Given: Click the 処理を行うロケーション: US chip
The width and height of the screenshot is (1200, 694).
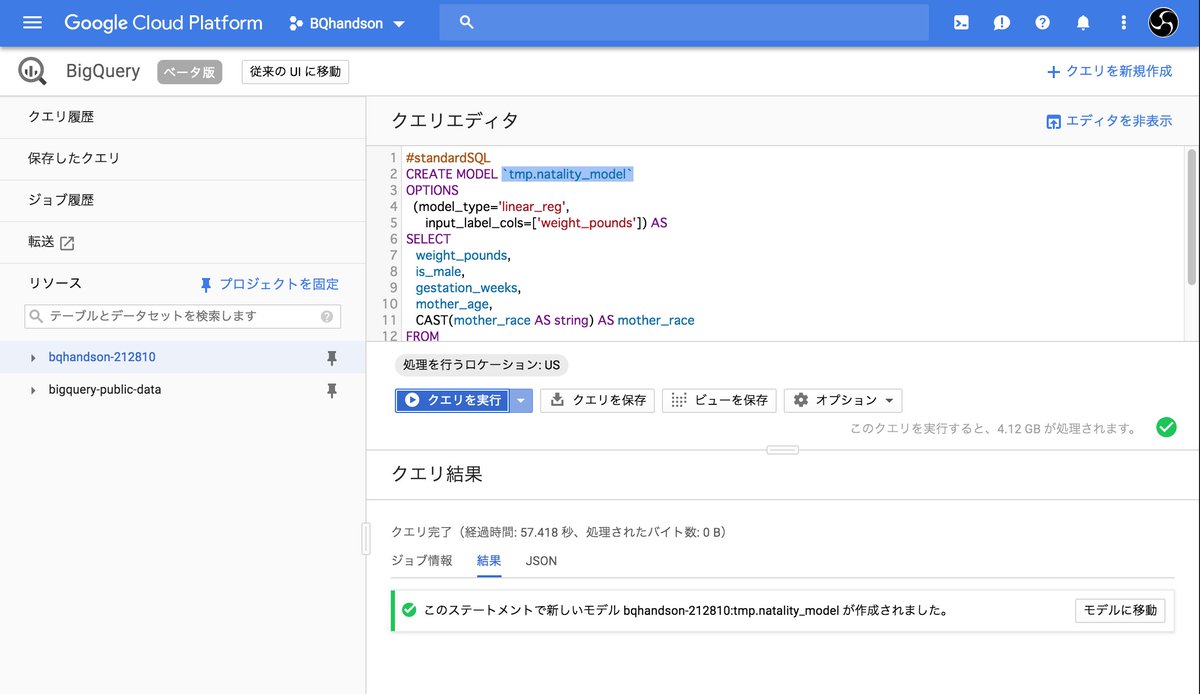Looking at the screenshot, I should click(x=481, y=366).
